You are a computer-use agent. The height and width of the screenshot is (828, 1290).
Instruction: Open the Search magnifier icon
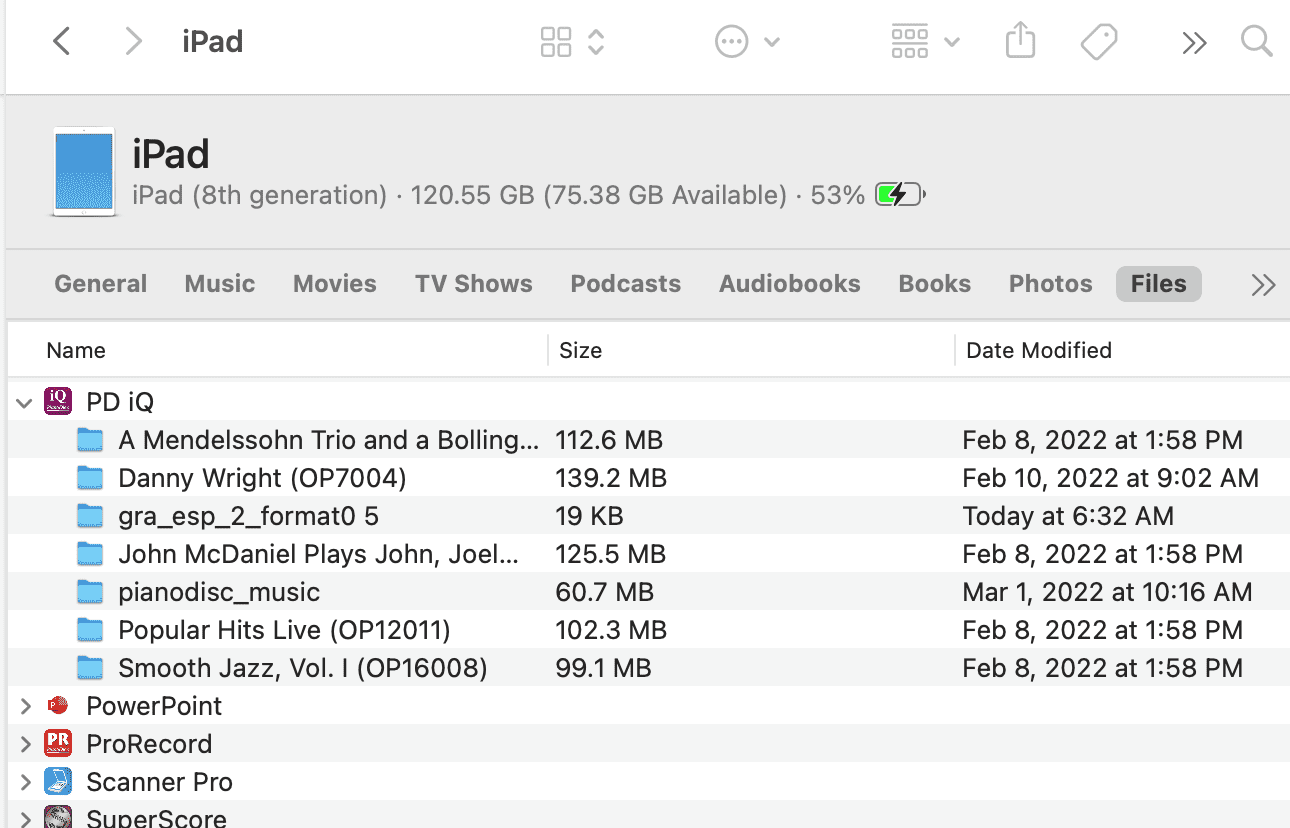coord(1256,41)
